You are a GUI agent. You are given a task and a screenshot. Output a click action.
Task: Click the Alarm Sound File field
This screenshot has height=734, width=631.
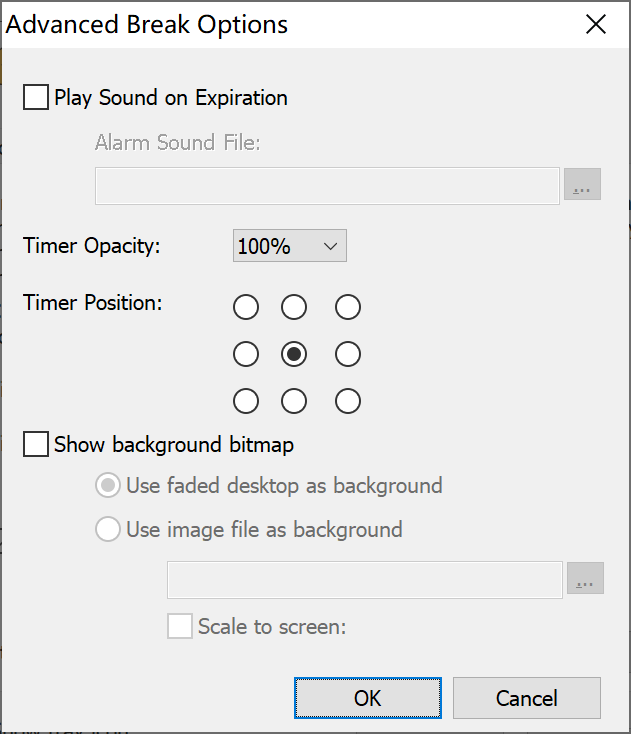327,186
